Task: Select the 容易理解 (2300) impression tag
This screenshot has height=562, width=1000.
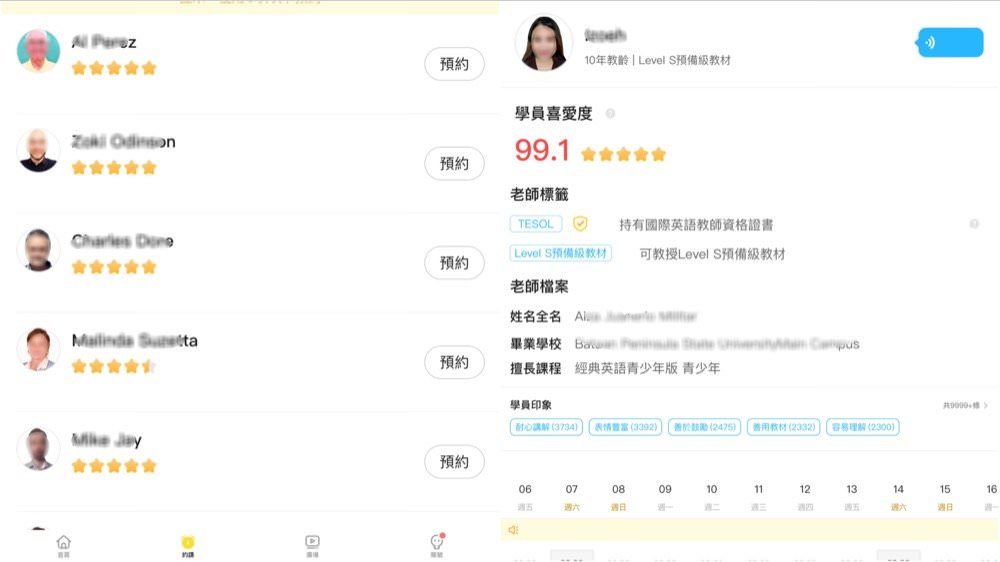Action: 862,427
